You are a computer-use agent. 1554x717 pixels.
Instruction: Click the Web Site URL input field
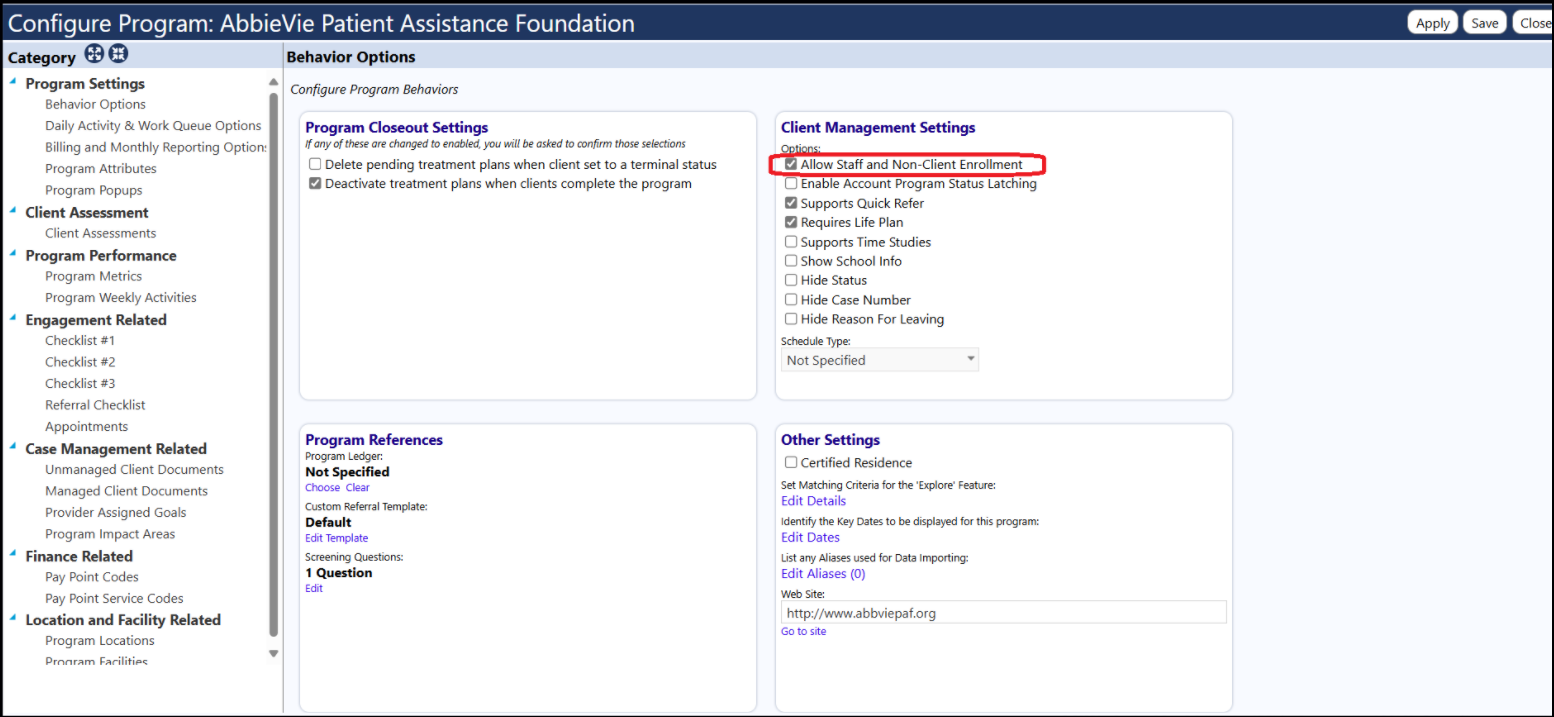(x=1004, y=612)
